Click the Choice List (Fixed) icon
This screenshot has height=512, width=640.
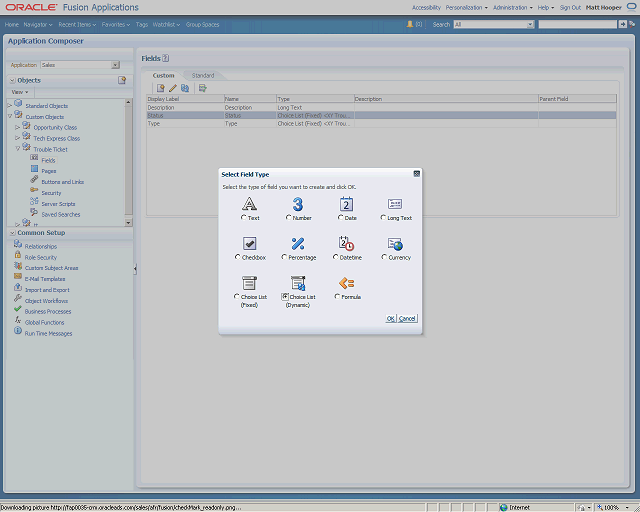[x=249, y=283]
